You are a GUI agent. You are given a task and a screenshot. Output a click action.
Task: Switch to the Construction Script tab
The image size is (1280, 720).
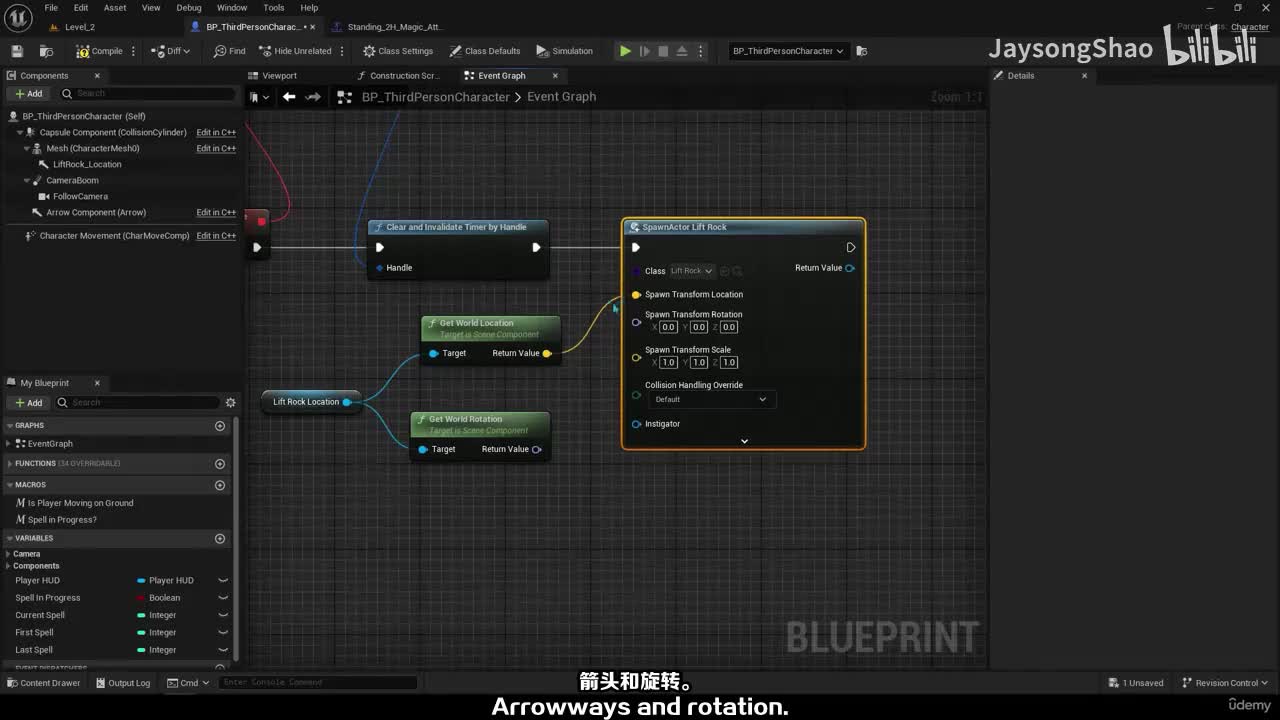[404, 76]
